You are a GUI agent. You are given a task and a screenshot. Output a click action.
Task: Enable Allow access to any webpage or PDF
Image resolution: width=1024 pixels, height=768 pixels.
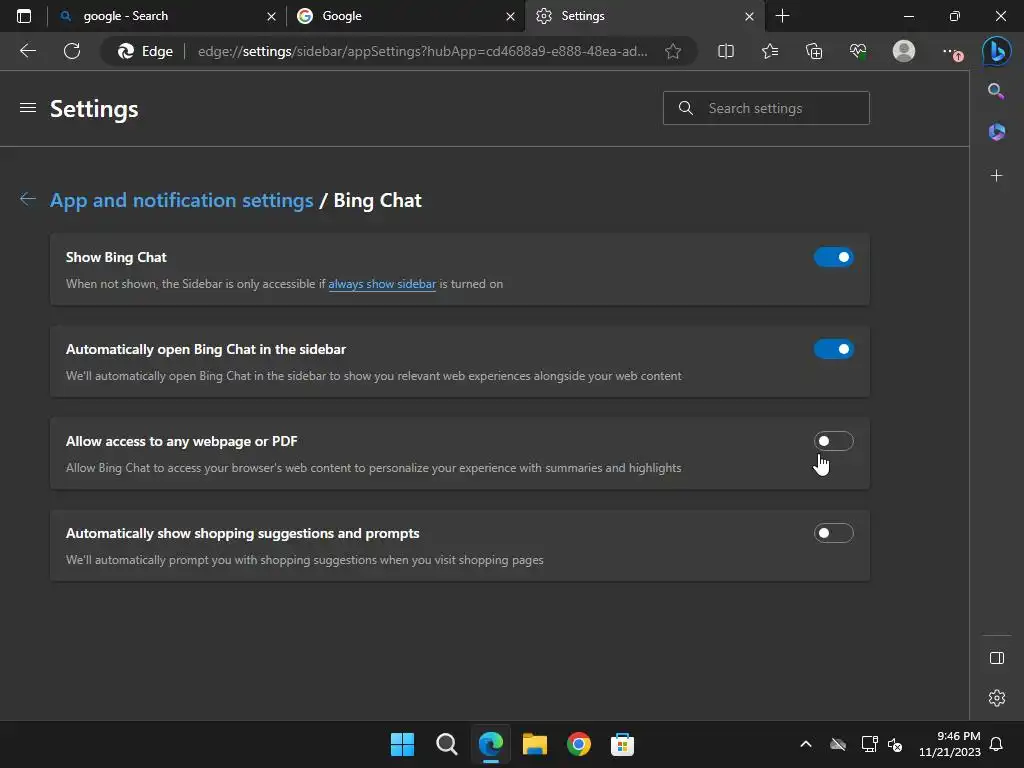pos(833,441)
